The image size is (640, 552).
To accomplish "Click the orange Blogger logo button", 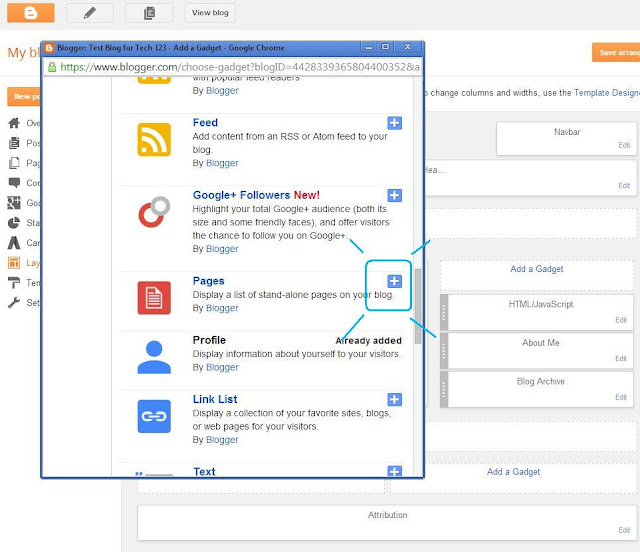I will [x=31, y=13].
